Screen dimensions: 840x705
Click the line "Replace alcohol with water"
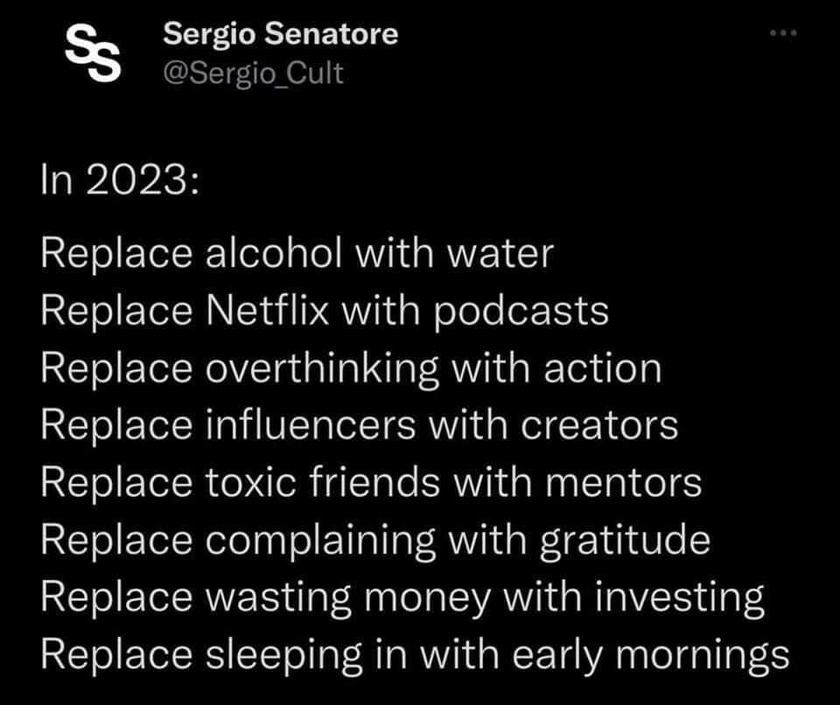(x=297, y=253)
